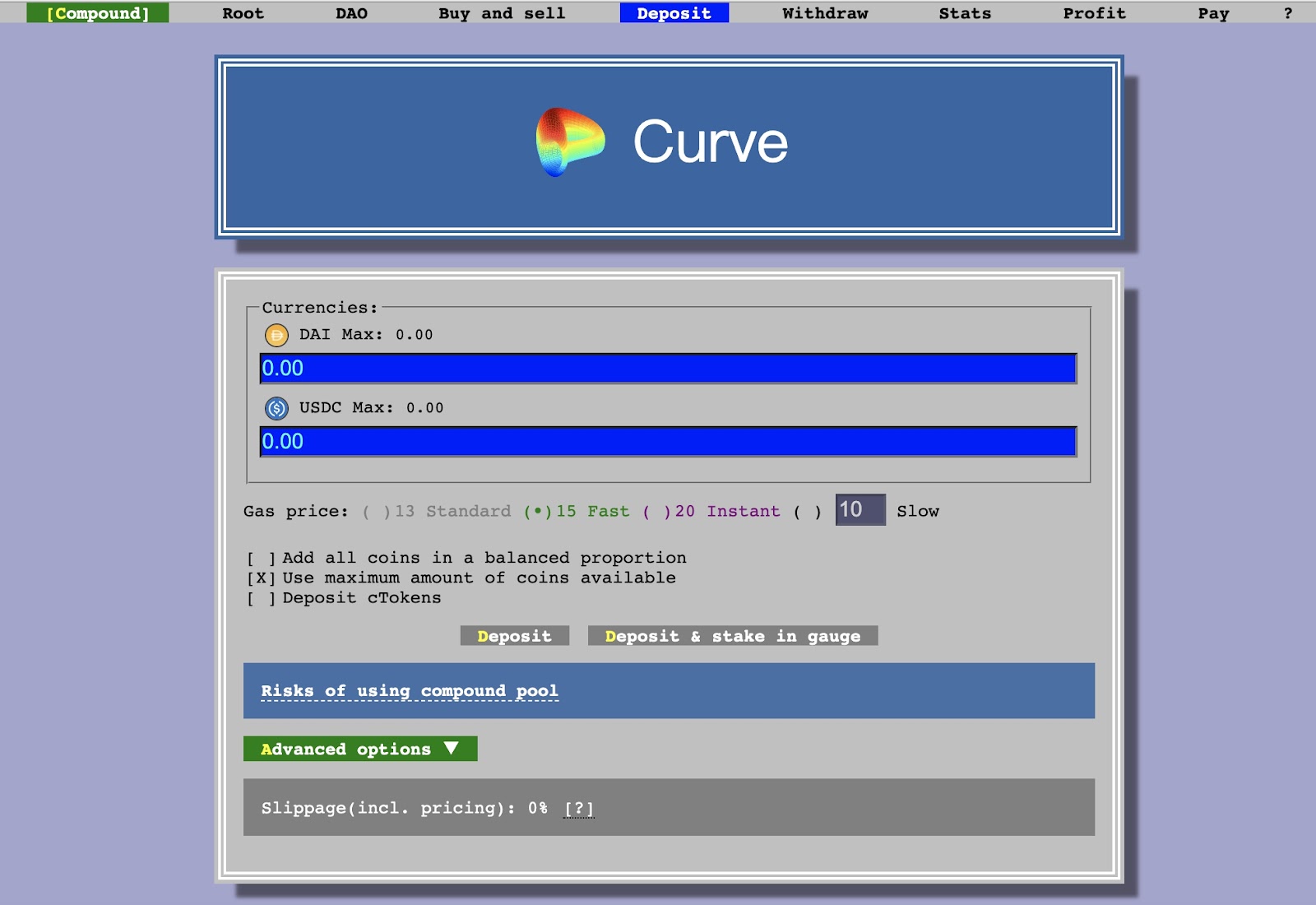Viewport: 1316px width, 905px height.
Task: Click the Curve rainbow logo icon
Action: pyautogui.click(x=570, y=142)
